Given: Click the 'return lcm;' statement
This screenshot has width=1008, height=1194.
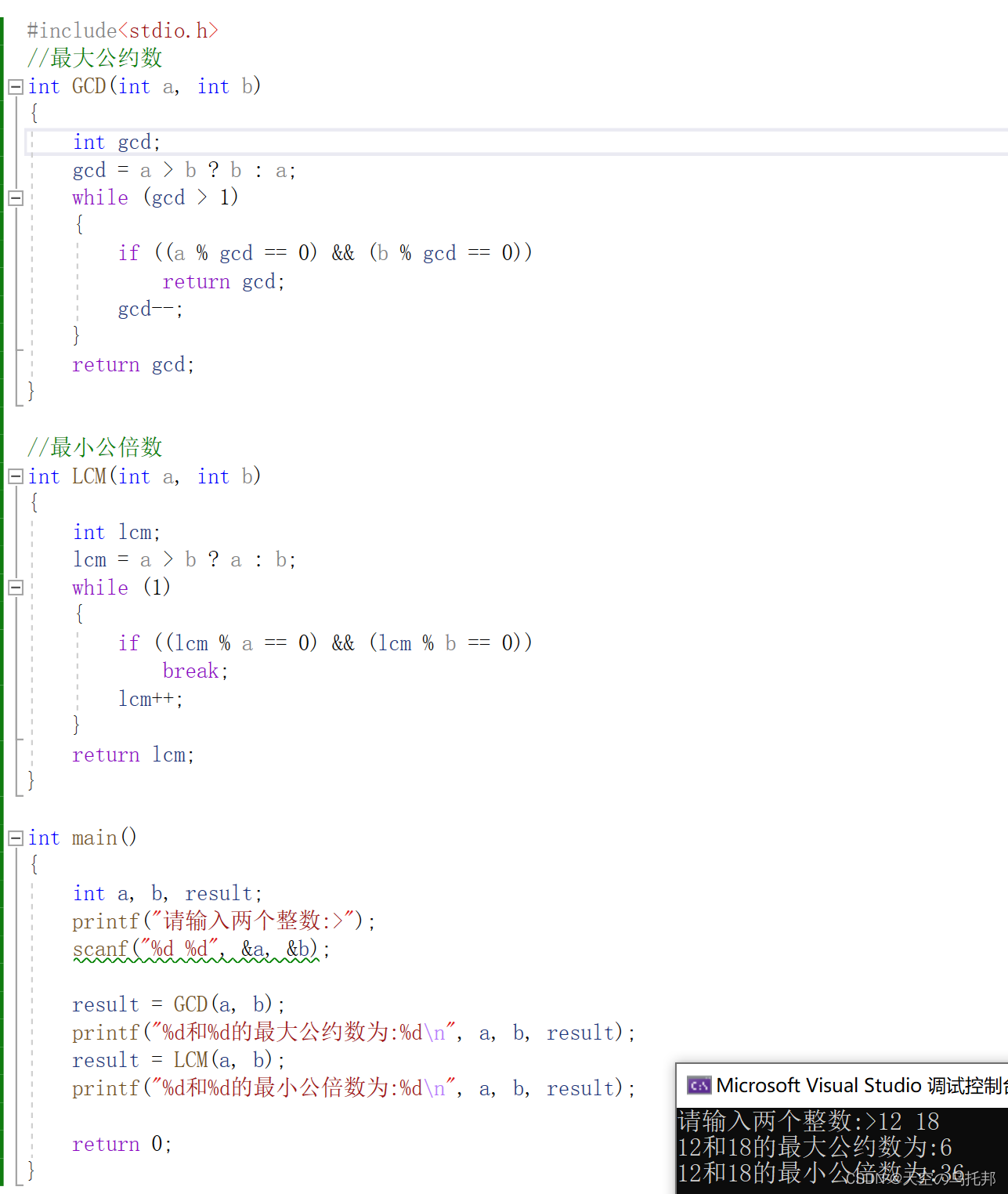Looking at the screenshot, I should point(133,754).
